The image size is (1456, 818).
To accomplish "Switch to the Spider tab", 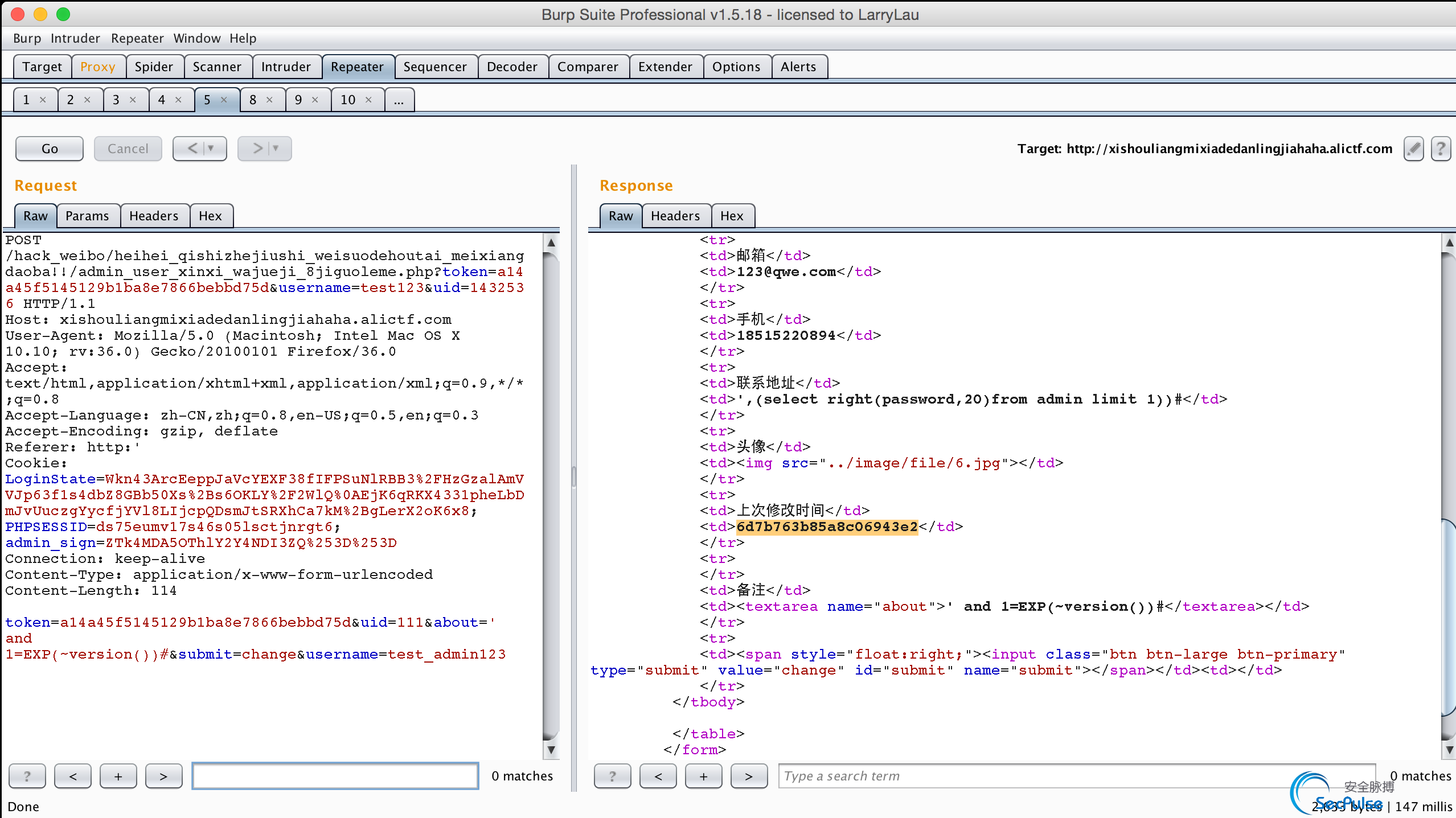I will (x=154, y=67).
